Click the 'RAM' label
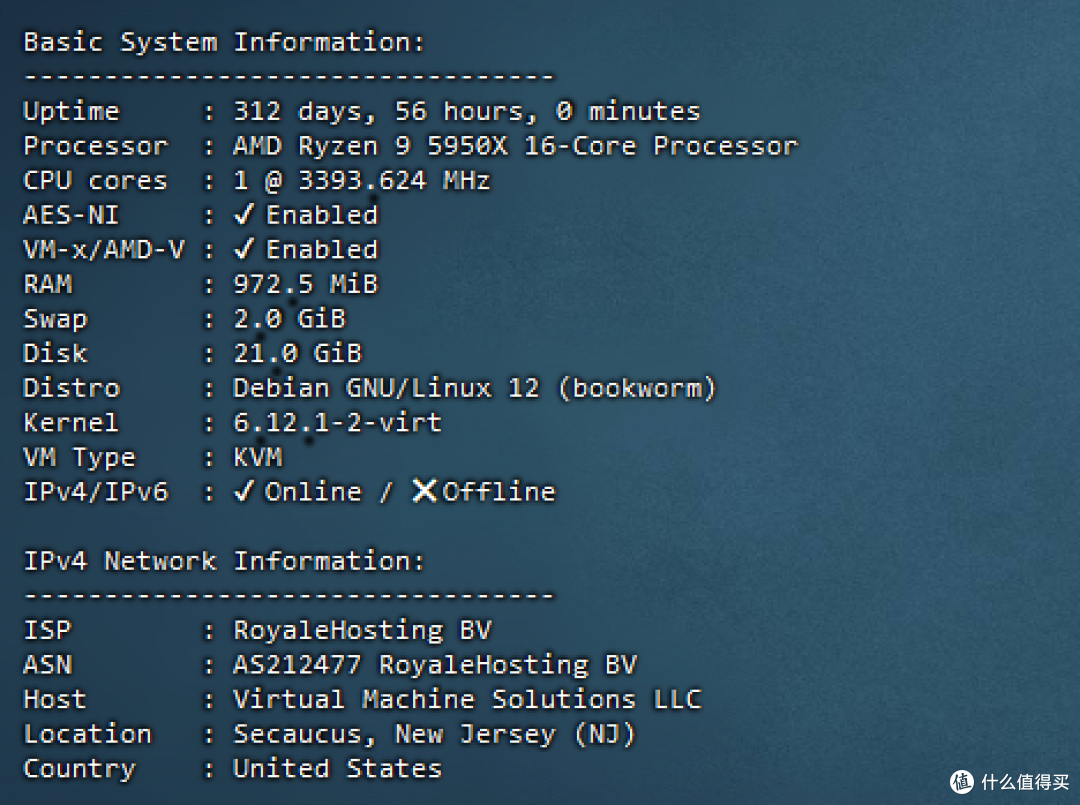The image size is (1080, 805). click(48, 284)
